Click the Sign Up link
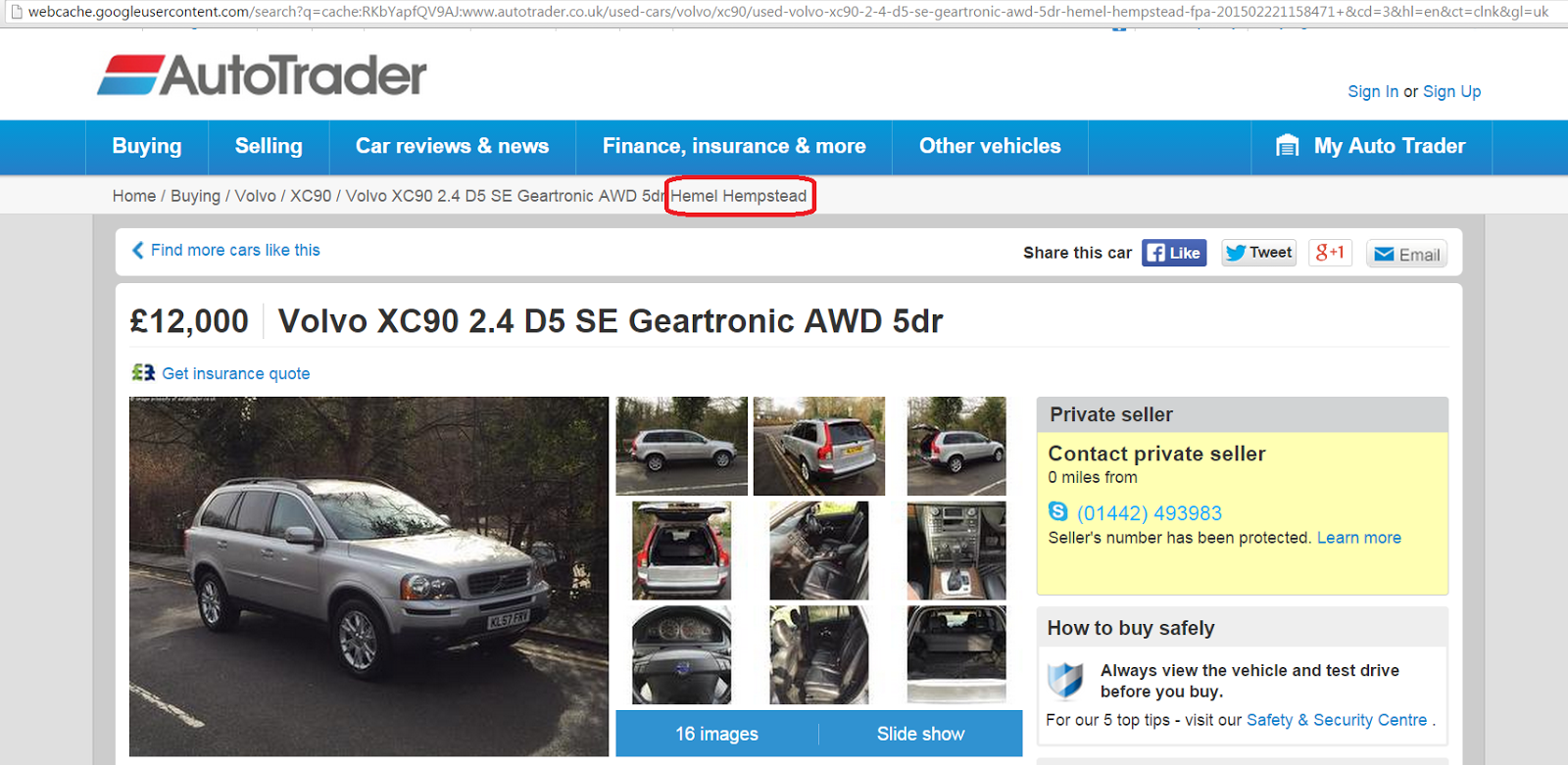 pos(1451,91)
